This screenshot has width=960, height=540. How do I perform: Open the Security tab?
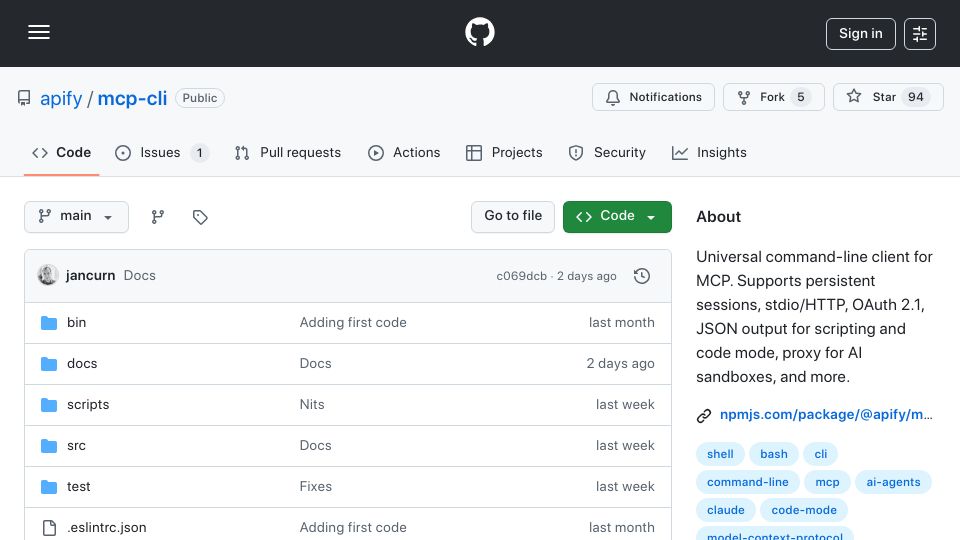tap(607, 152)
